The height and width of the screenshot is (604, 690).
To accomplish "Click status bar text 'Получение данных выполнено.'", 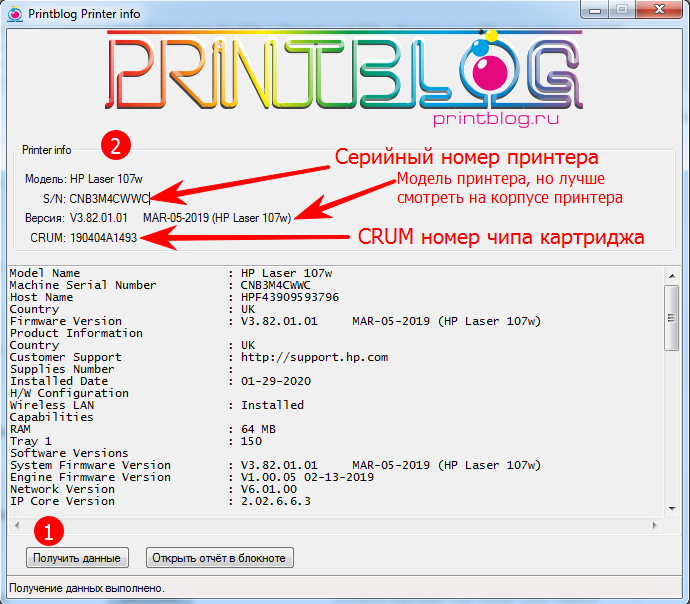I will (x=87, y=588).
